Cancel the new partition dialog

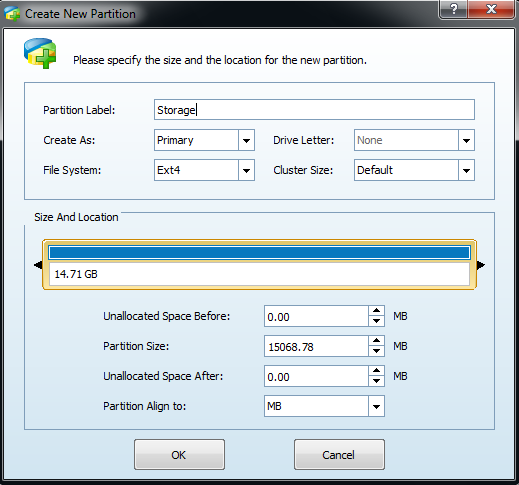339,455
